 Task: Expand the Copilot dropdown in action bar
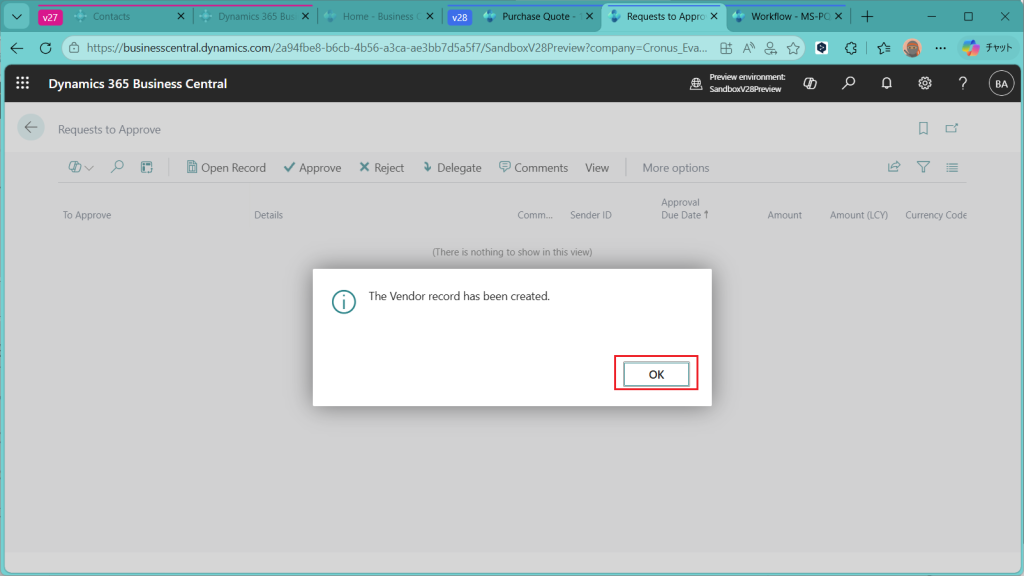[x=81, y=168]
